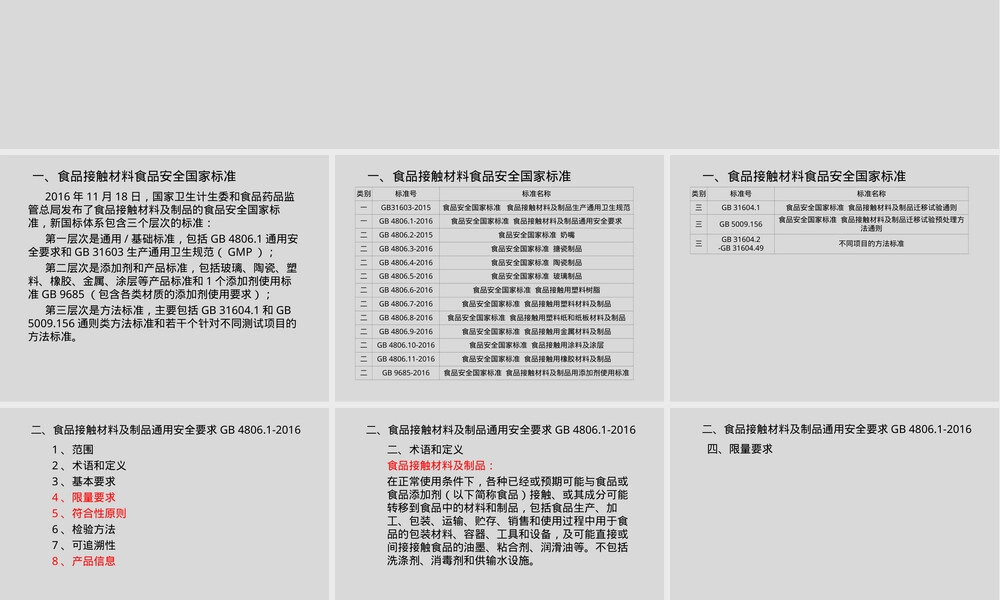Click table cell 'GB 5009.156'

740,224
